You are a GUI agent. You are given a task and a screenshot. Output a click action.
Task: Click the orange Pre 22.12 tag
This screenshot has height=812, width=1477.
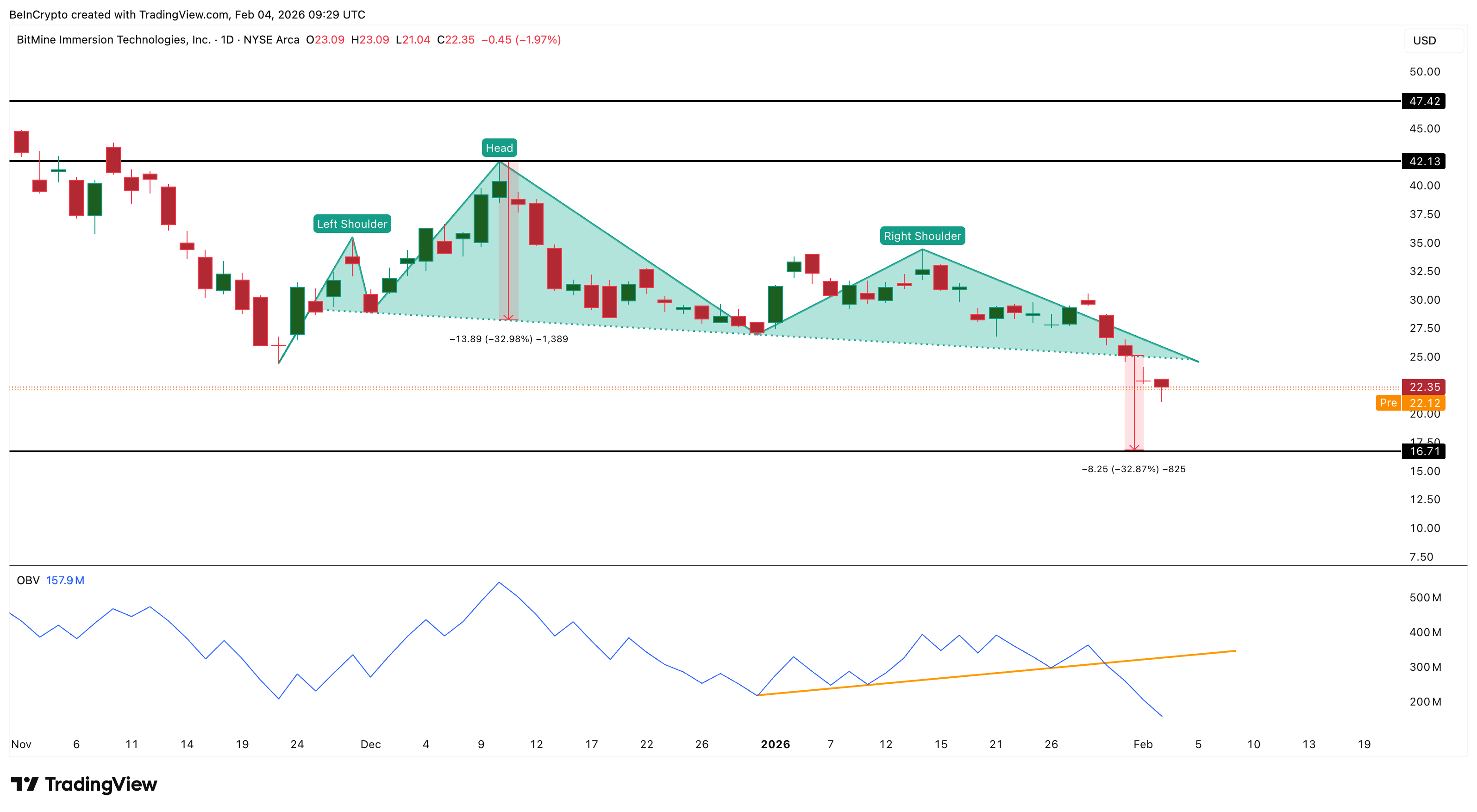point(1410,403)
